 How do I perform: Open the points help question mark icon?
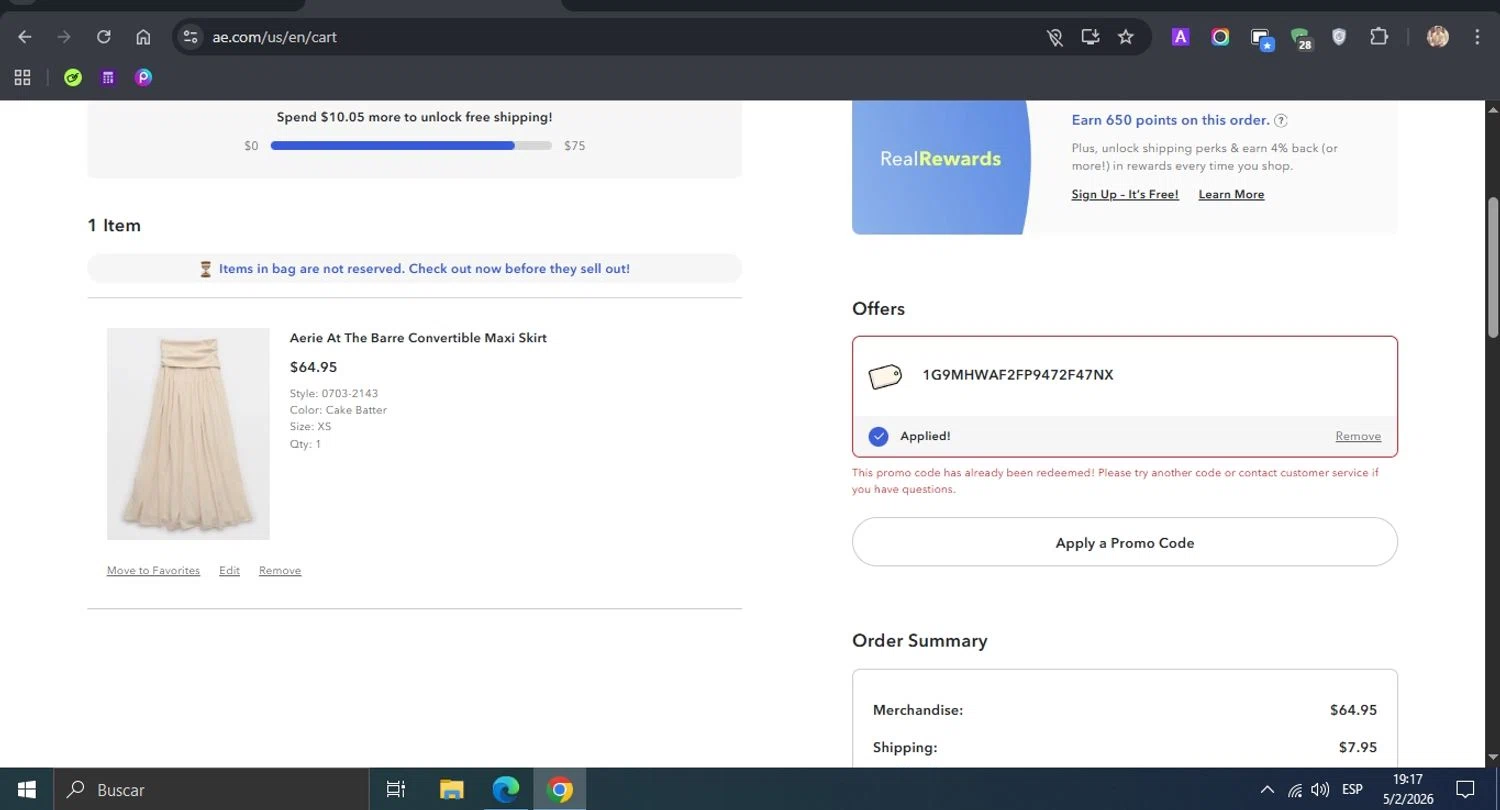coord(1281,120)
